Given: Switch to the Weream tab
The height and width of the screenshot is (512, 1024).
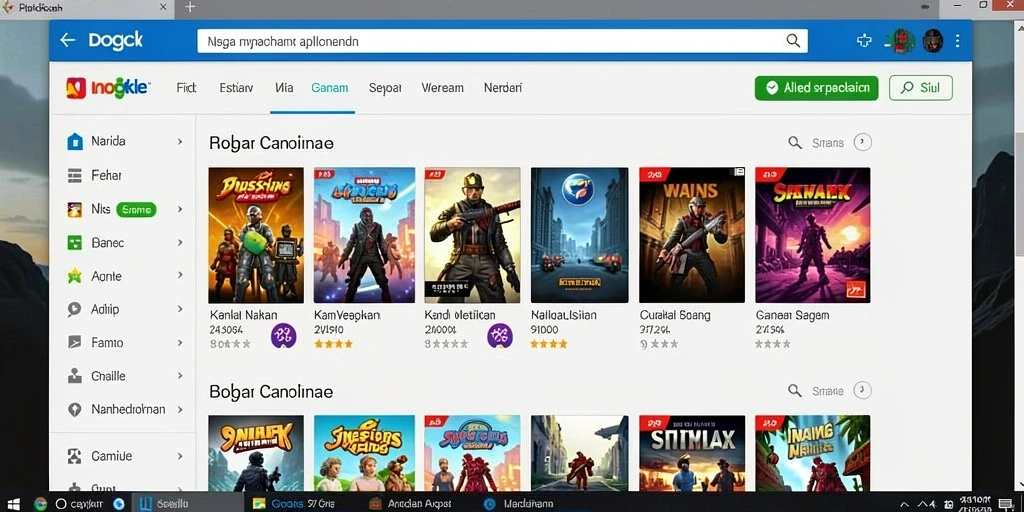Looking at the screenshot, I should click(442, 88).
